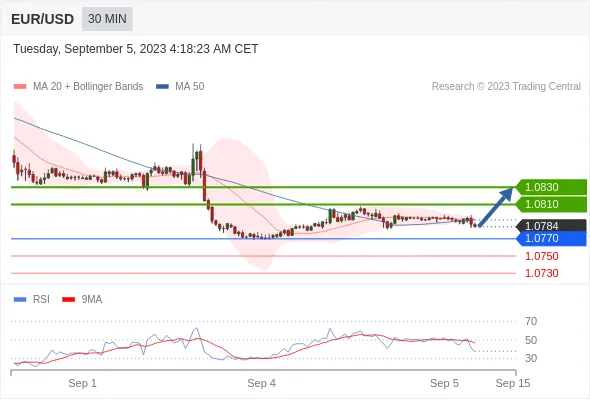Click the blue MA 50 legend swatch

[x=162, y=87]
